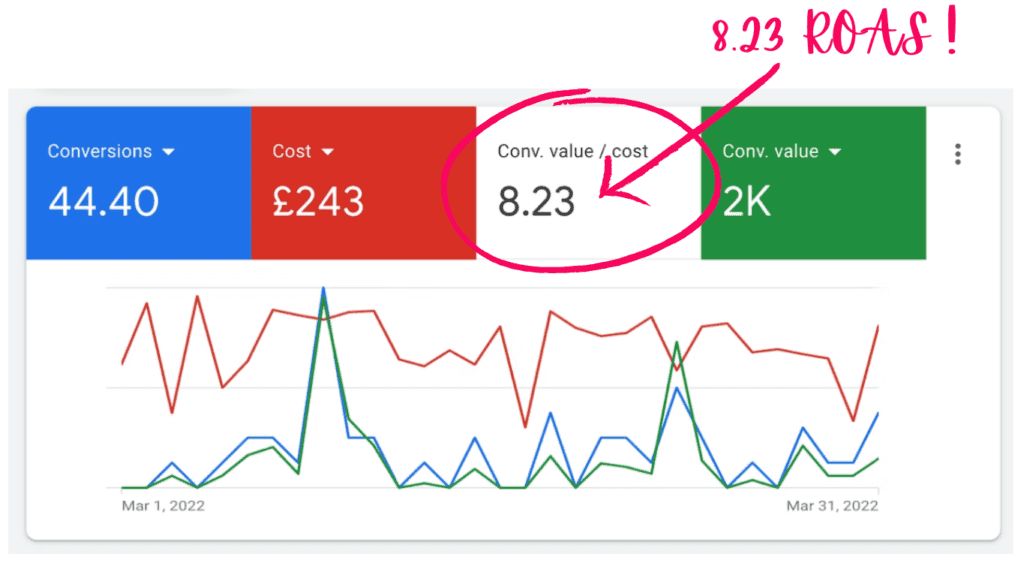This screenshot has height=572, width=1024.
Task: Click the Mar 31, 2022 axis label
Action: (832, 505)
